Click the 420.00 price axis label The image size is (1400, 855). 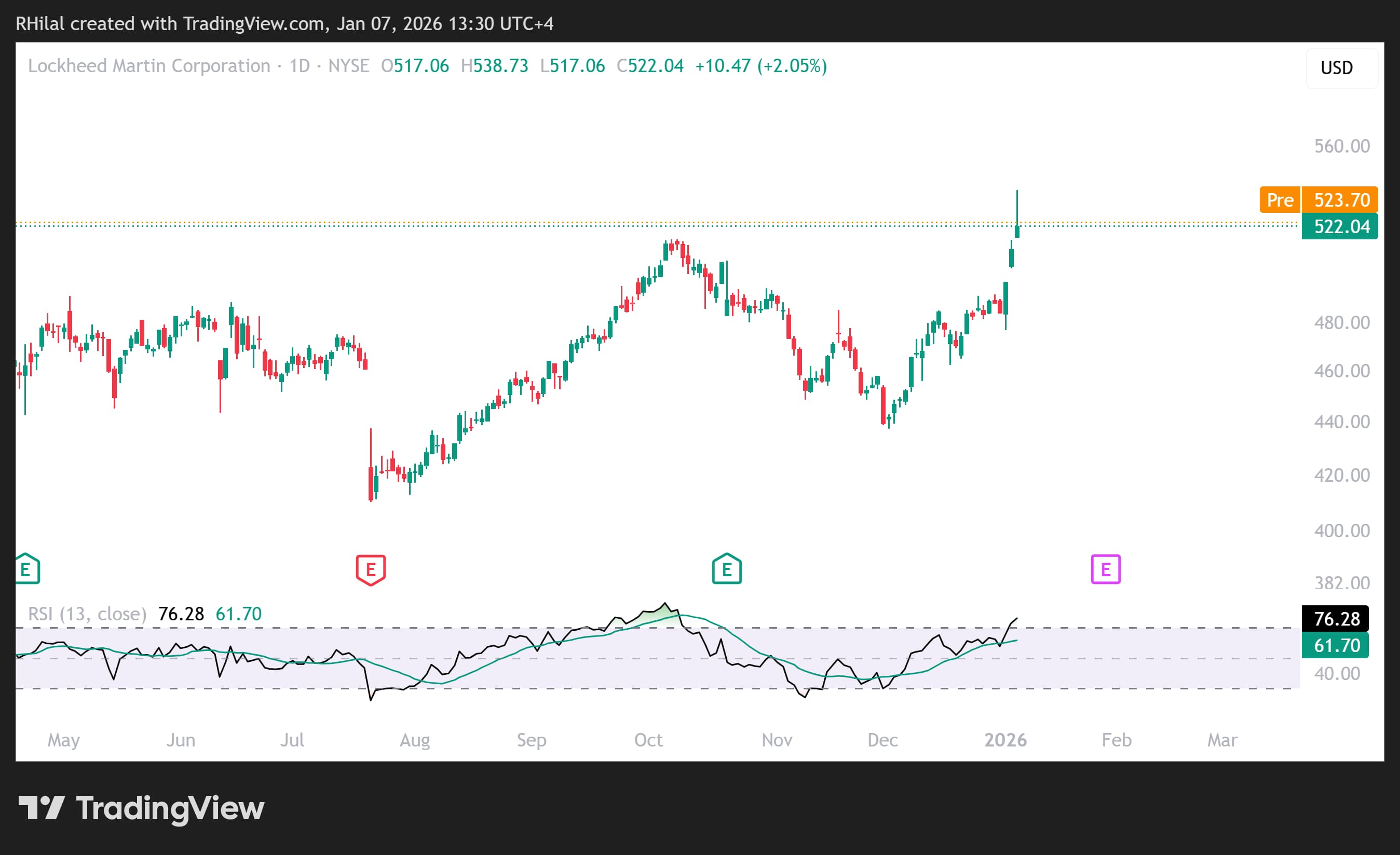point(1342,475)
